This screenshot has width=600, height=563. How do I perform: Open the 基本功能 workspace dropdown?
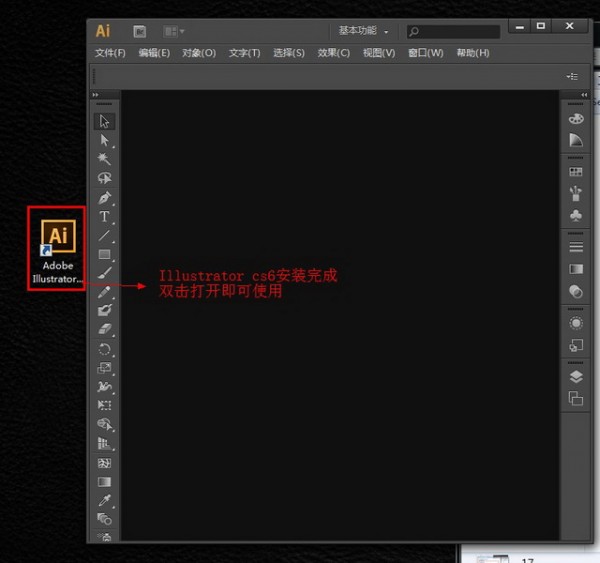(363, 31)
